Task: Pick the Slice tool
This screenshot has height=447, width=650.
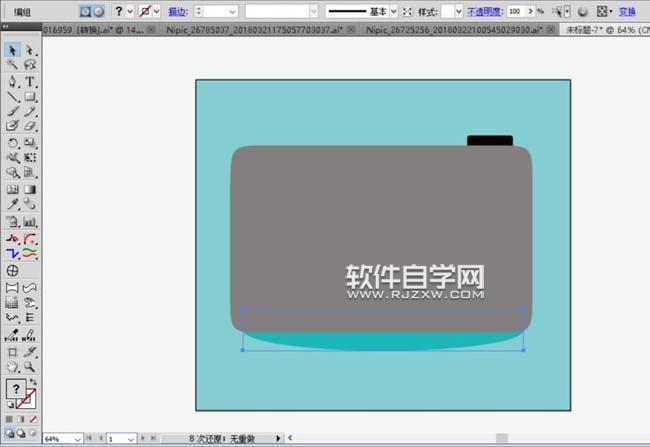Action: pyautogui.click(x=29, y=352)
